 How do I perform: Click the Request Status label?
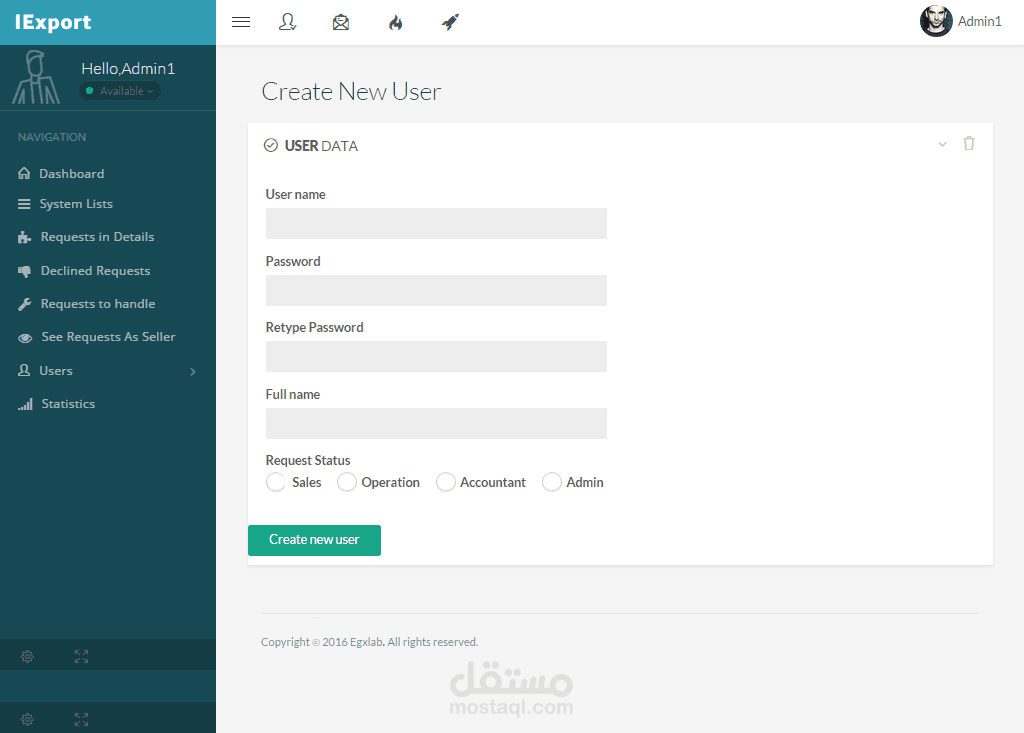point(308,461)
